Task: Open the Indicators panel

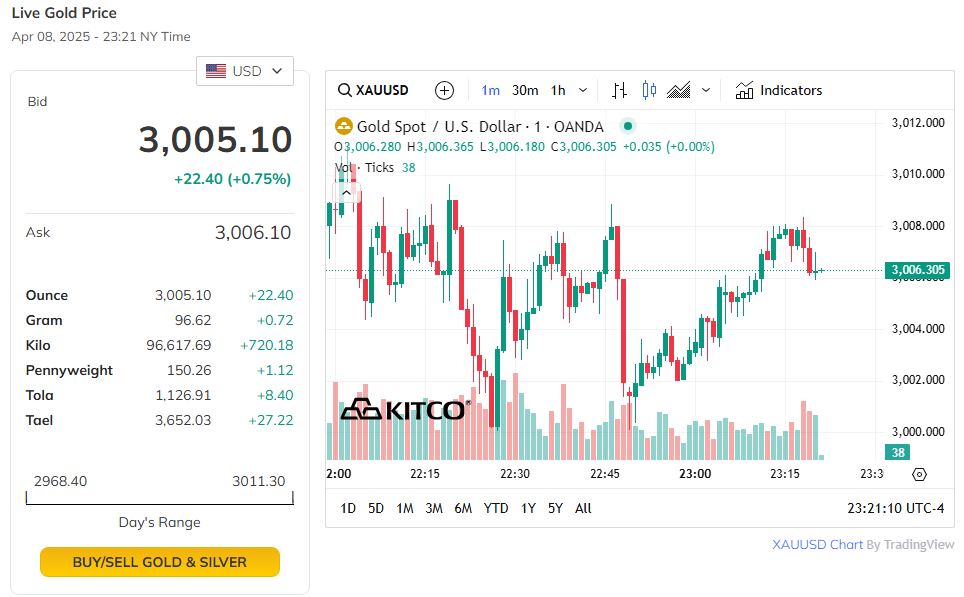Action: (x=778, y=90)
